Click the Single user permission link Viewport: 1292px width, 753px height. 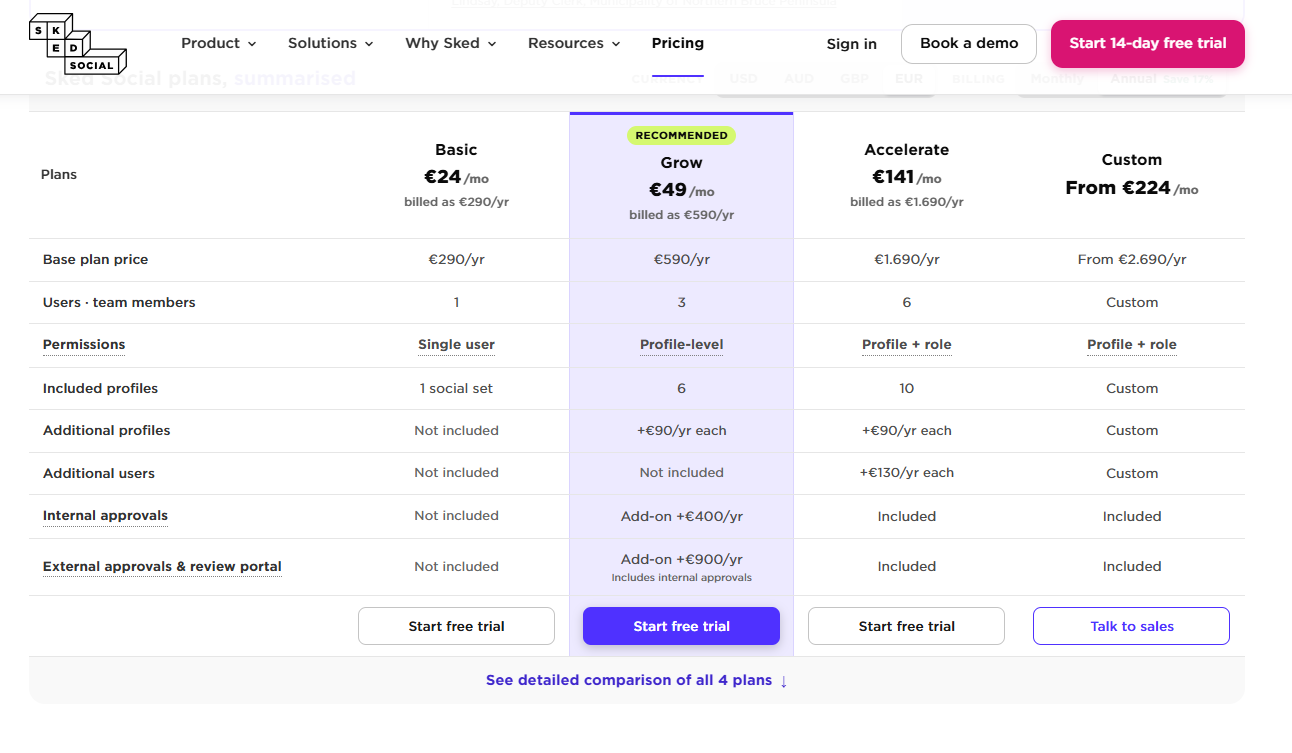pos(456,345)
